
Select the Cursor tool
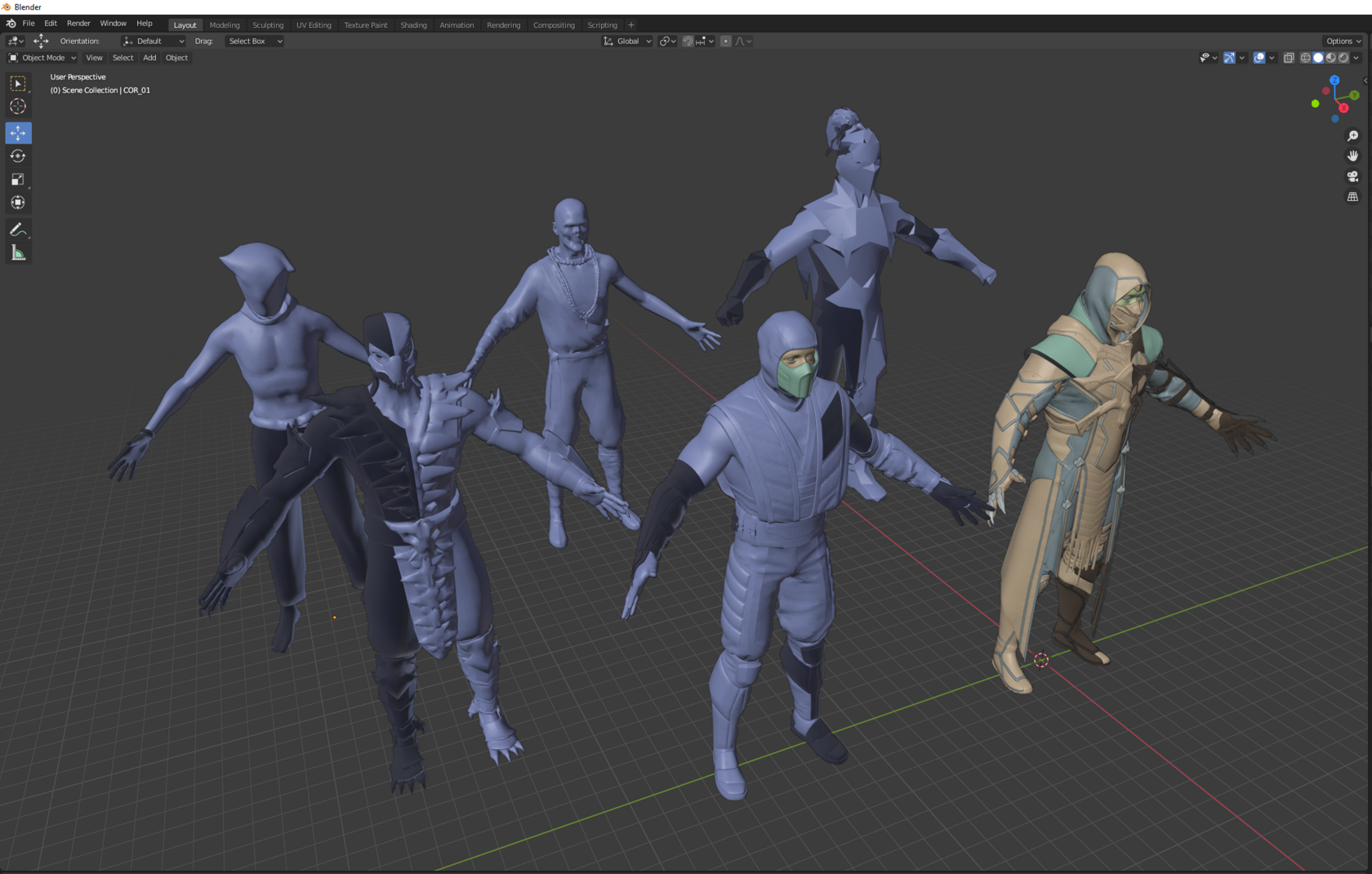pos(17,106)
